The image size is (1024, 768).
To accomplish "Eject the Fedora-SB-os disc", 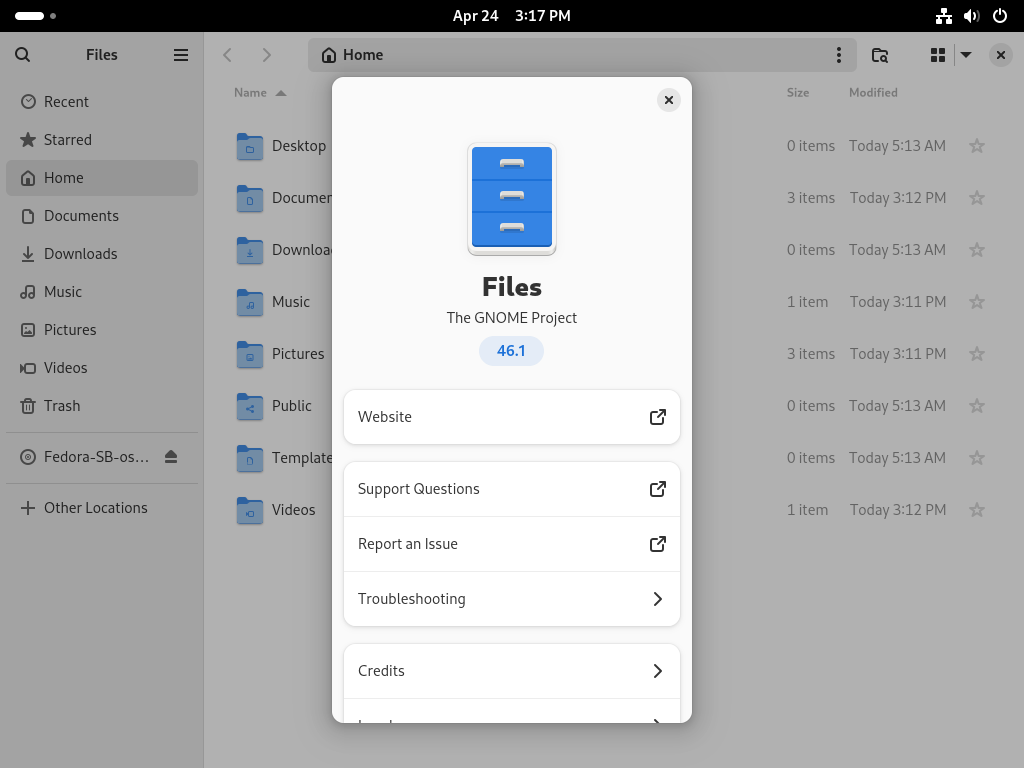I will (171, 456).
